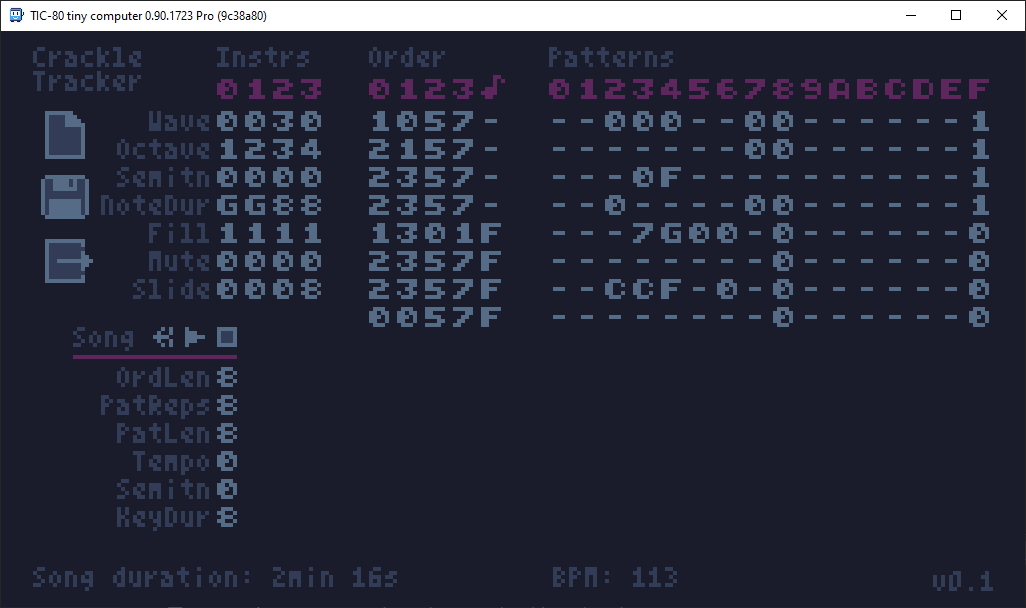
Task: Toggle Mute for instrument 2
Action: coord(283,261)
